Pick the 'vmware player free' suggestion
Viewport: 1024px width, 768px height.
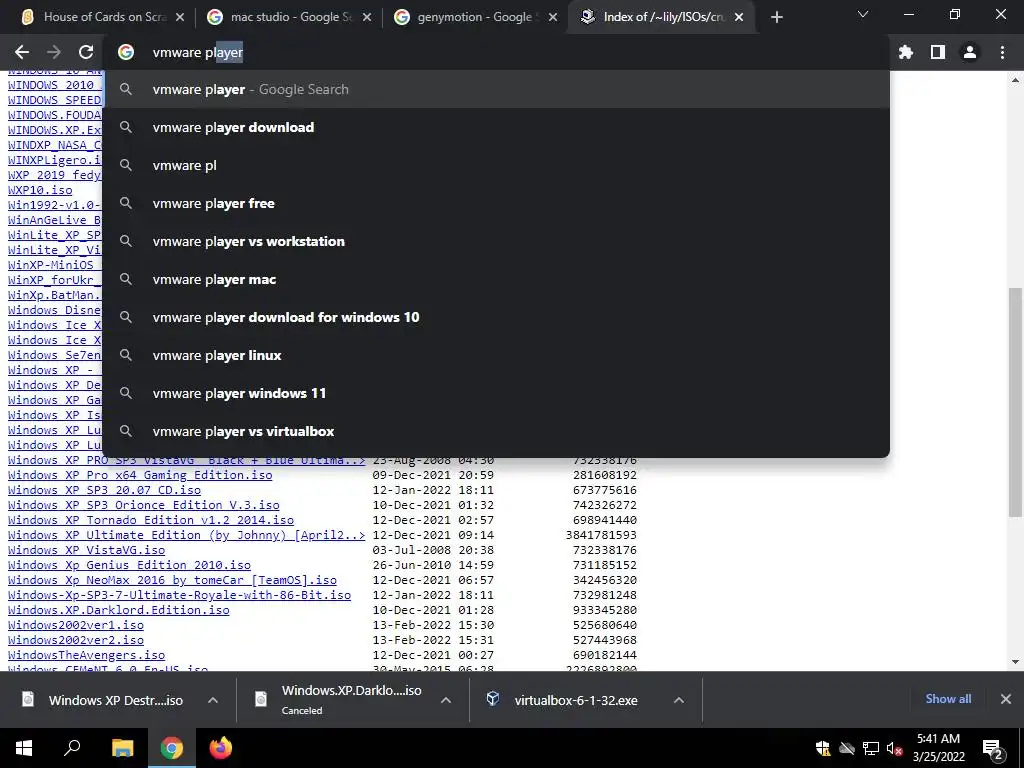click(496, 203)
